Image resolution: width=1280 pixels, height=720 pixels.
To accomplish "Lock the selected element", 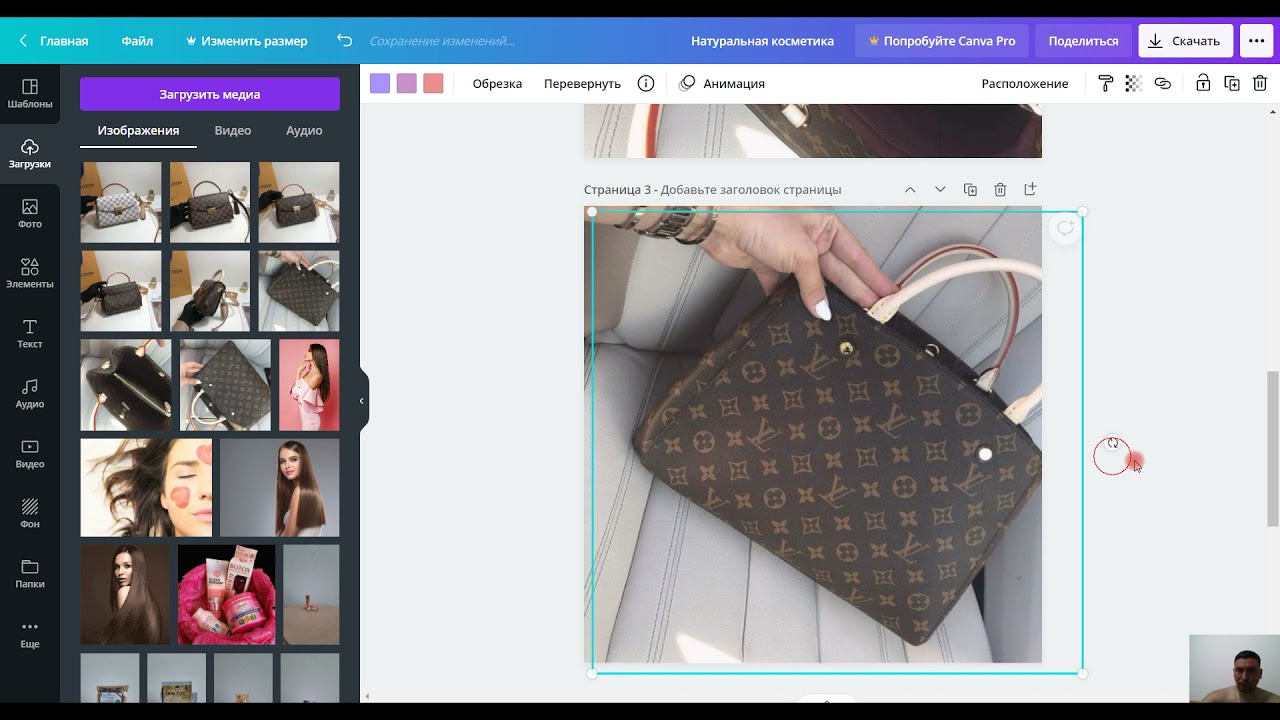I will (1203, 83).
